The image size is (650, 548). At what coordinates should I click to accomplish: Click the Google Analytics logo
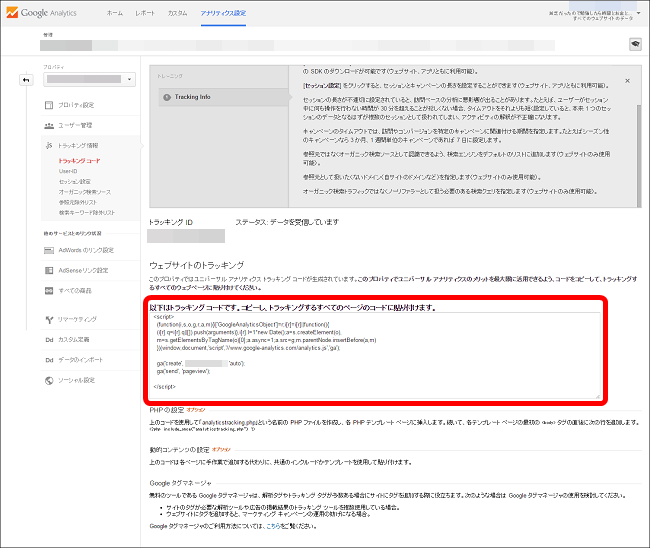tap(41, 13)
